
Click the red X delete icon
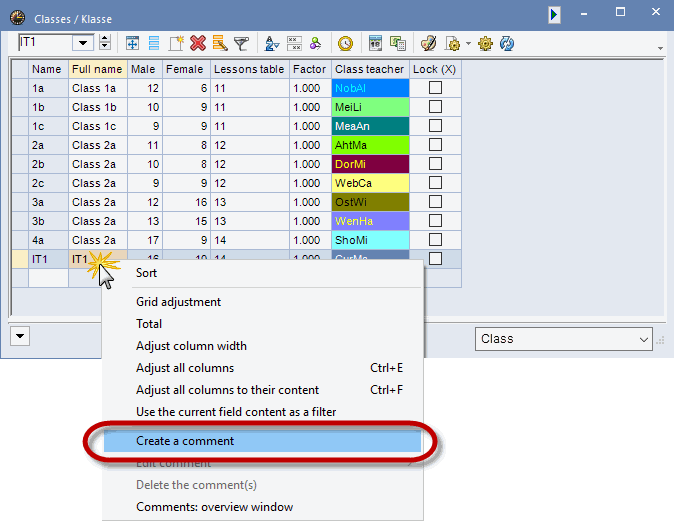coord(198,43)
